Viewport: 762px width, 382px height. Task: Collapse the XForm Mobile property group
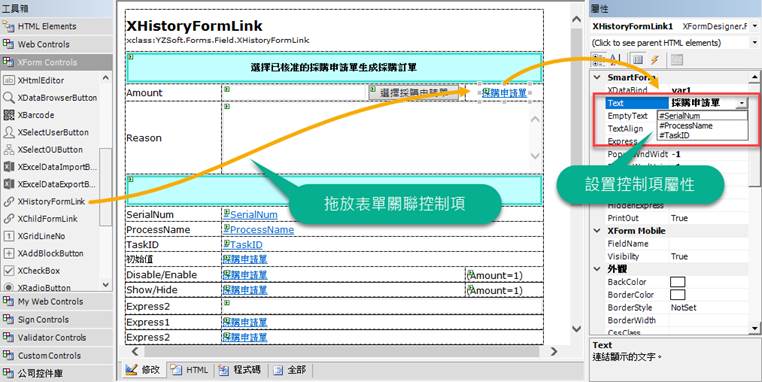pyautogui.click(x=597, y=231)
